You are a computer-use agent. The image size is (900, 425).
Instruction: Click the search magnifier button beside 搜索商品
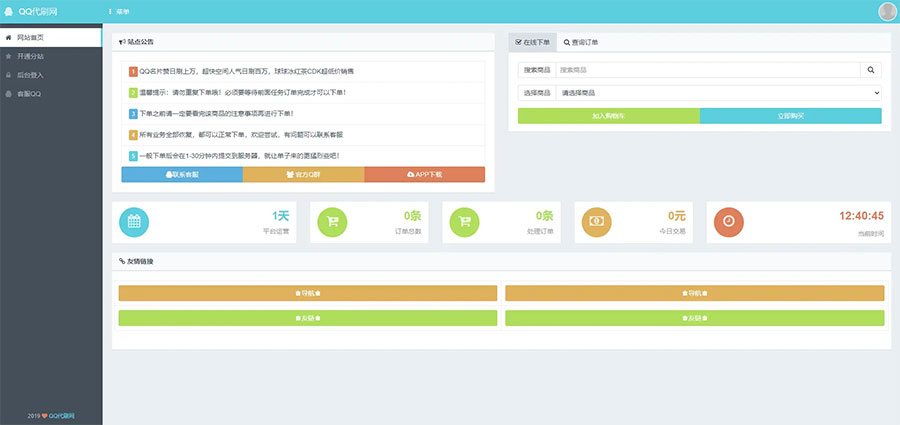pyautogui.click(x=870, y=70)
